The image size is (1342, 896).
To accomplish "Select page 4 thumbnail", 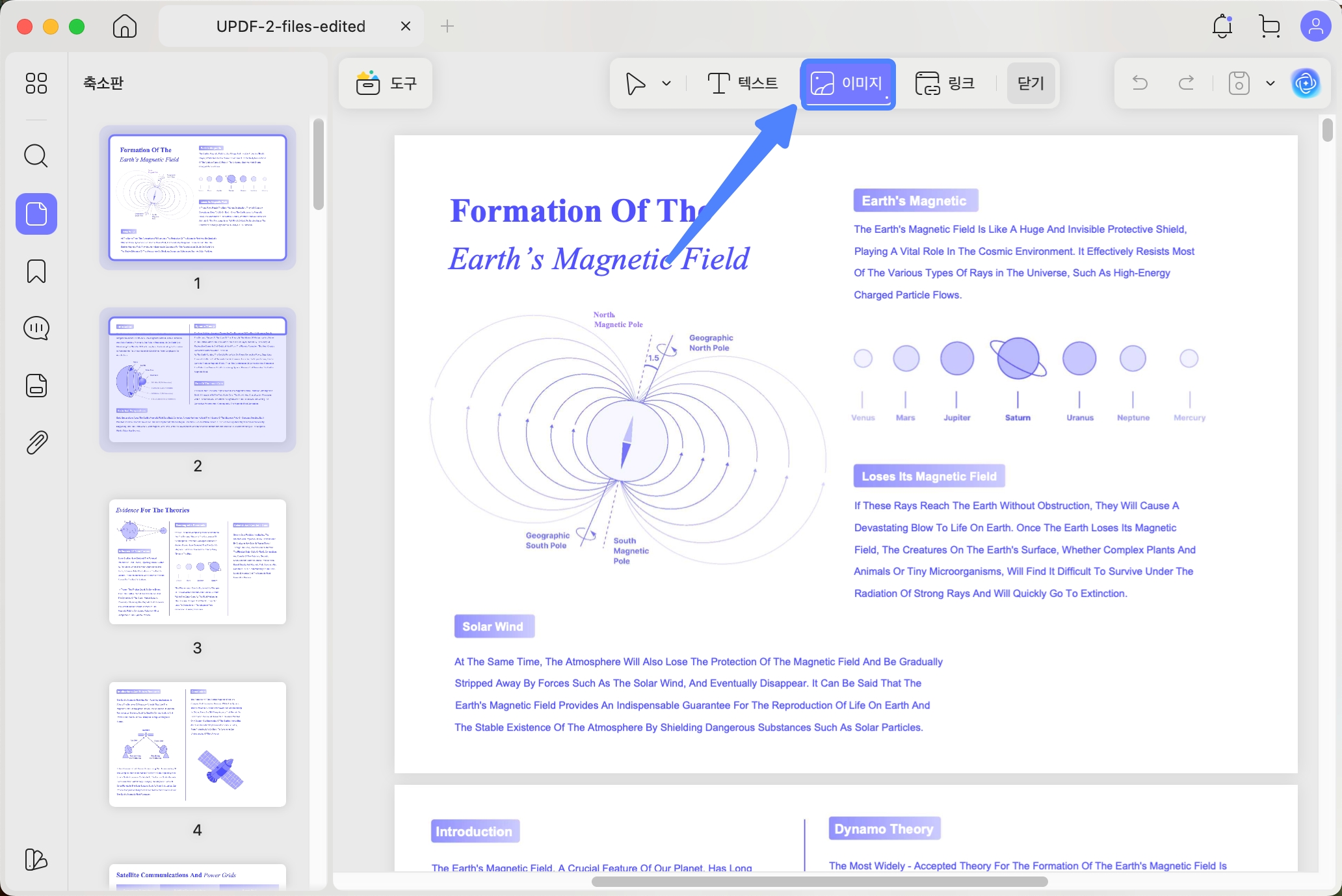I will [x=198, y=744].
